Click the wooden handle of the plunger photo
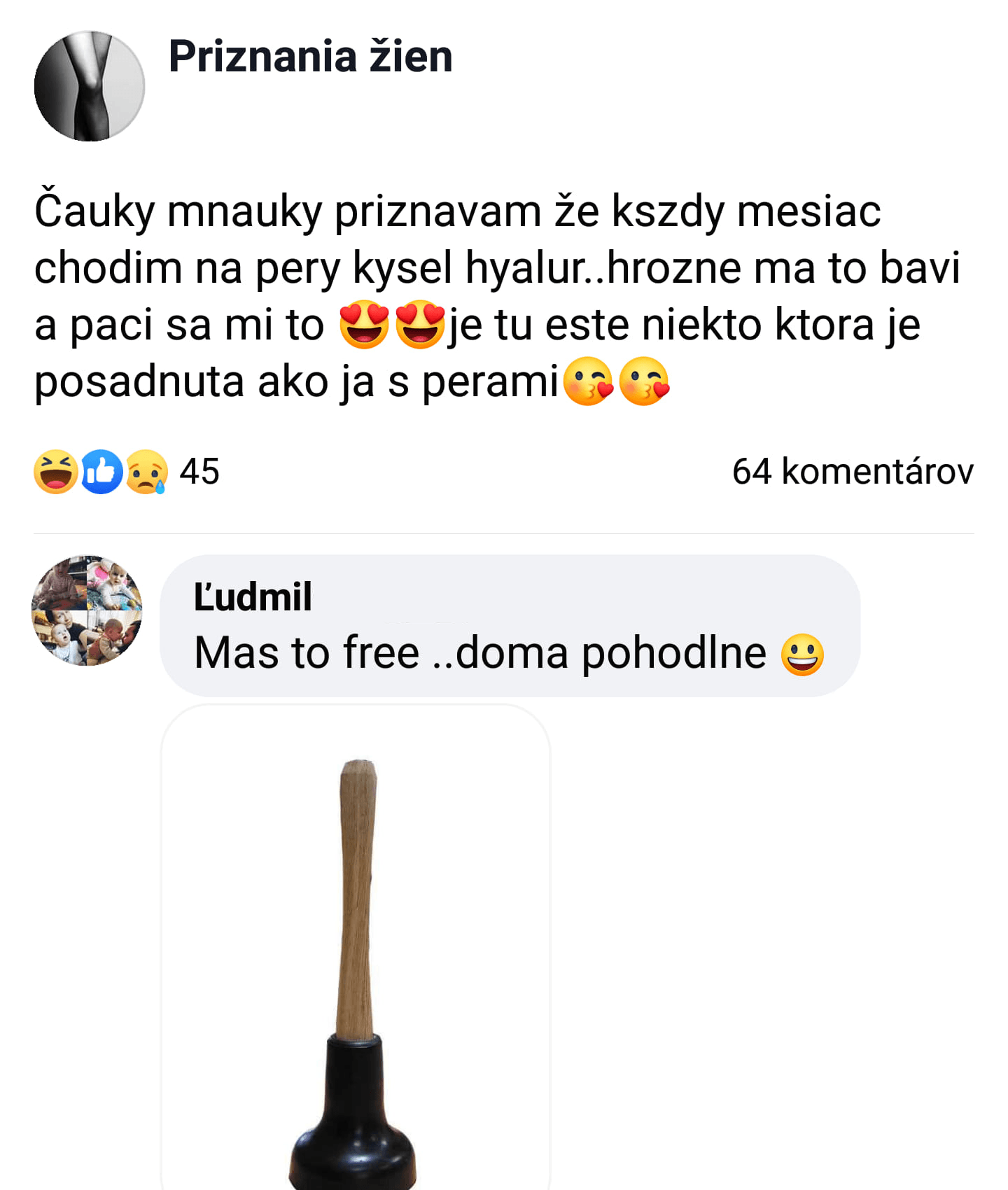This screenshot has height=1190, width=1008. point(357,899)
